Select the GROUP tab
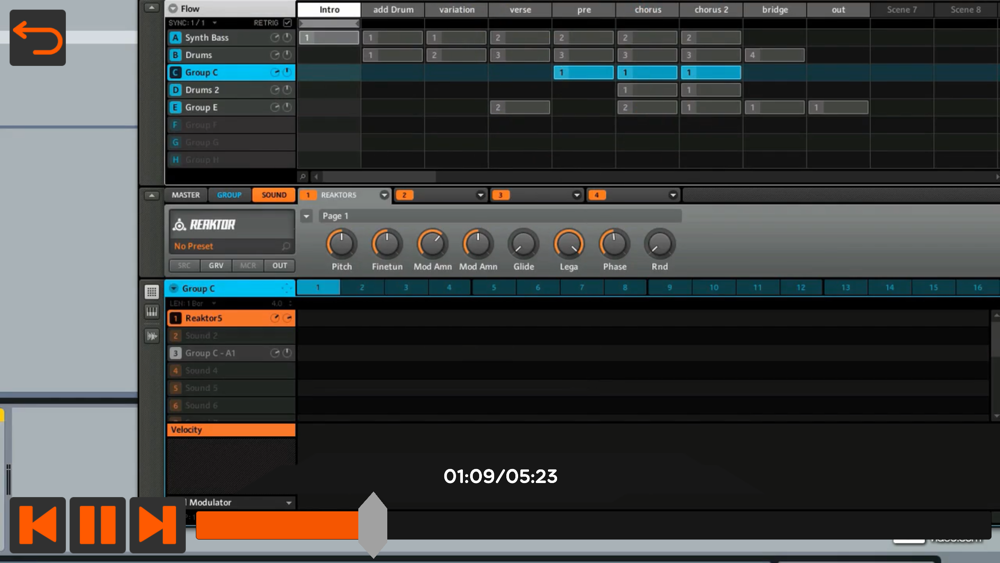The width and height of the screenshot is (1000, 563). pos(229,195)
